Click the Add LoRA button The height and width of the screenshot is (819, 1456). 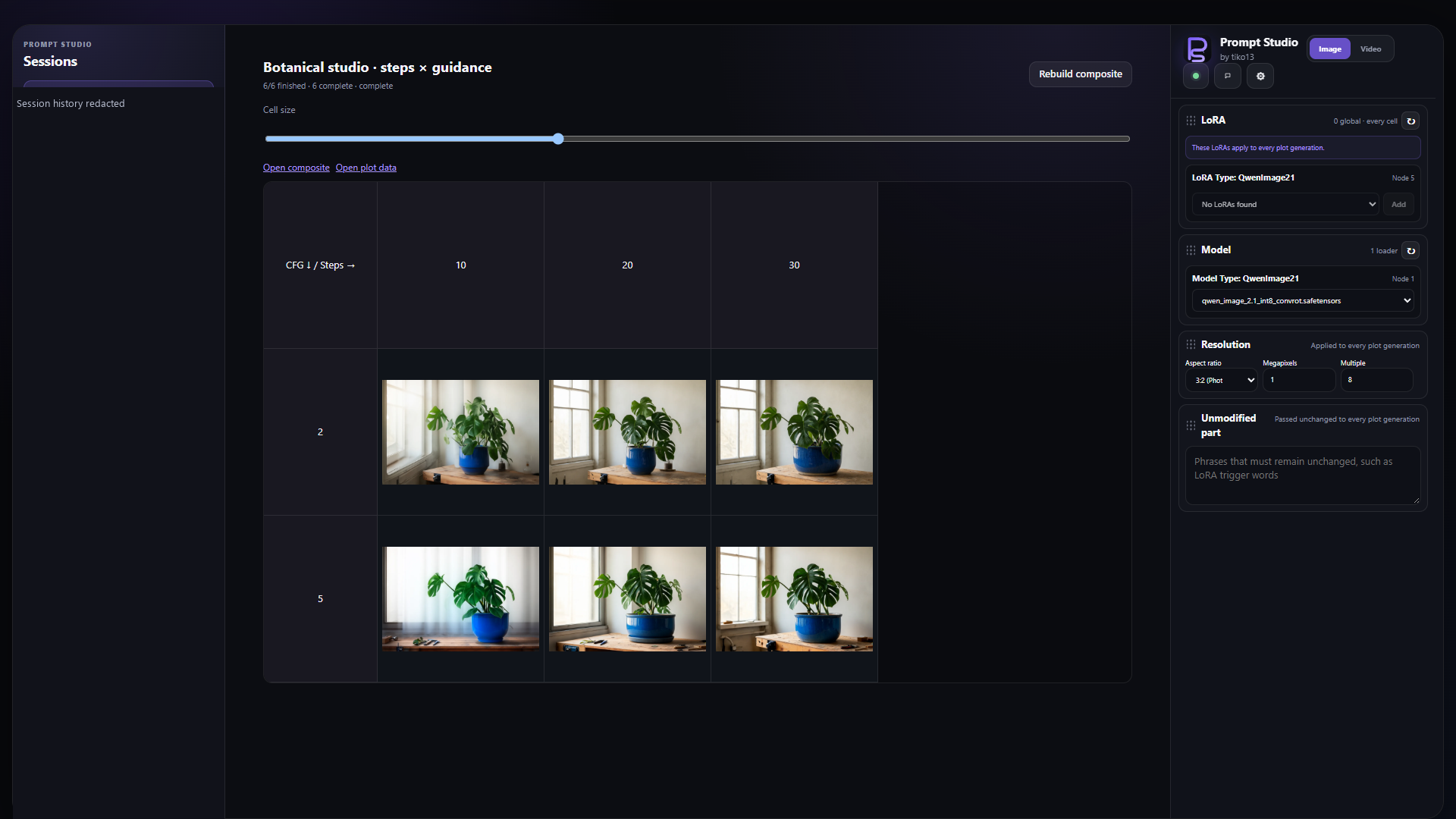pyautogui.click(x=1398, y=204)
